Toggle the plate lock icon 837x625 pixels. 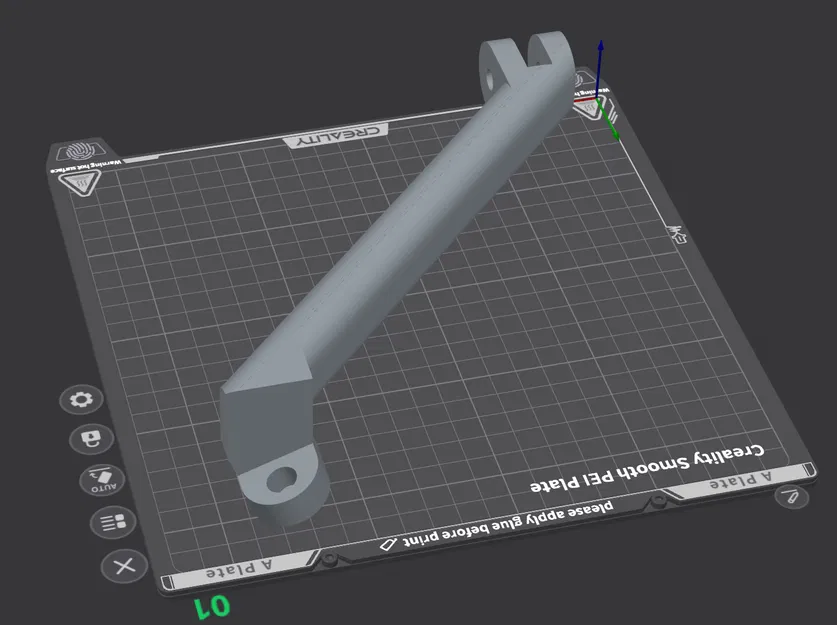point(91,439)
